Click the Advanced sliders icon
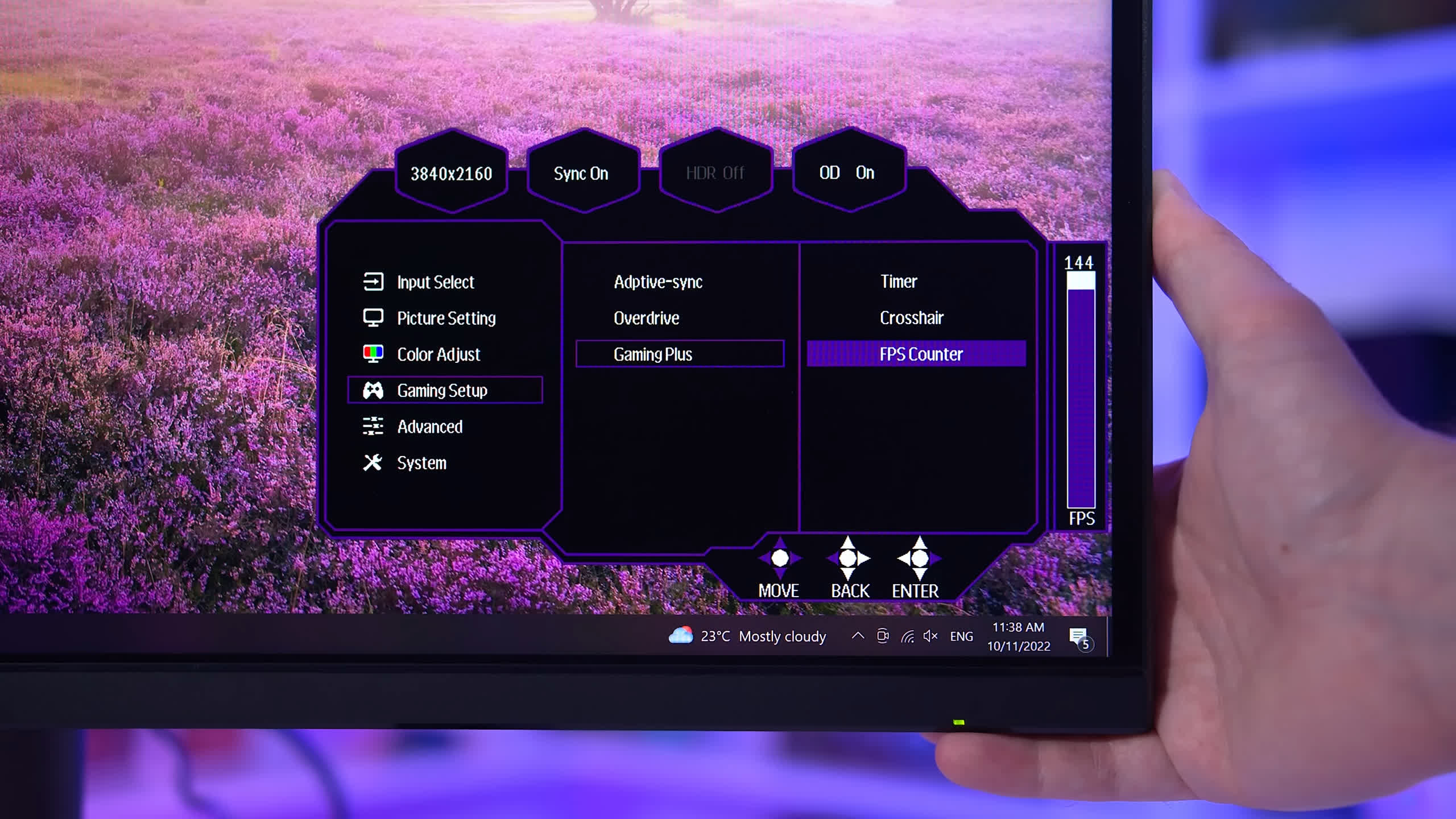 tap(373, 426)
